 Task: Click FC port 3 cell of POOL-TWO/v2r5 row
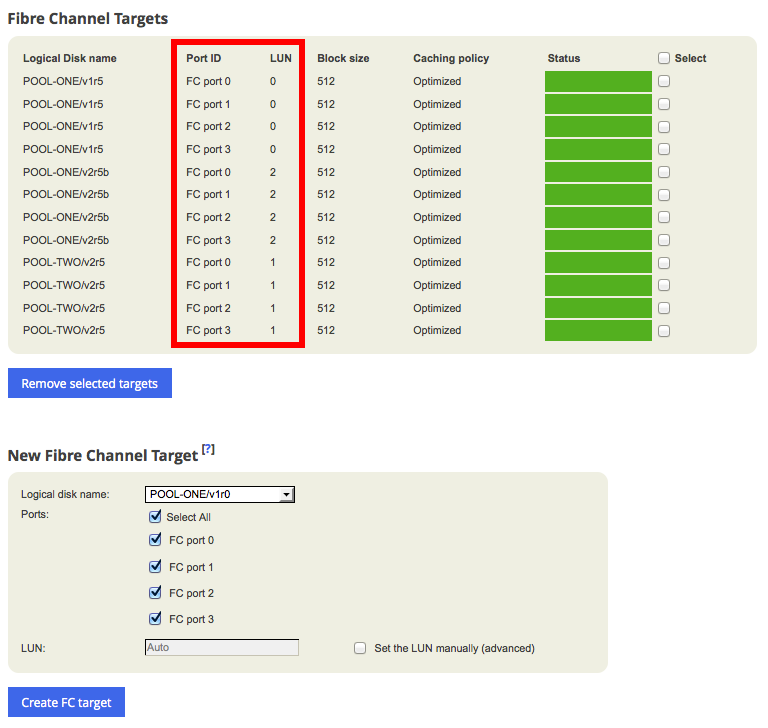coord(208,330)
